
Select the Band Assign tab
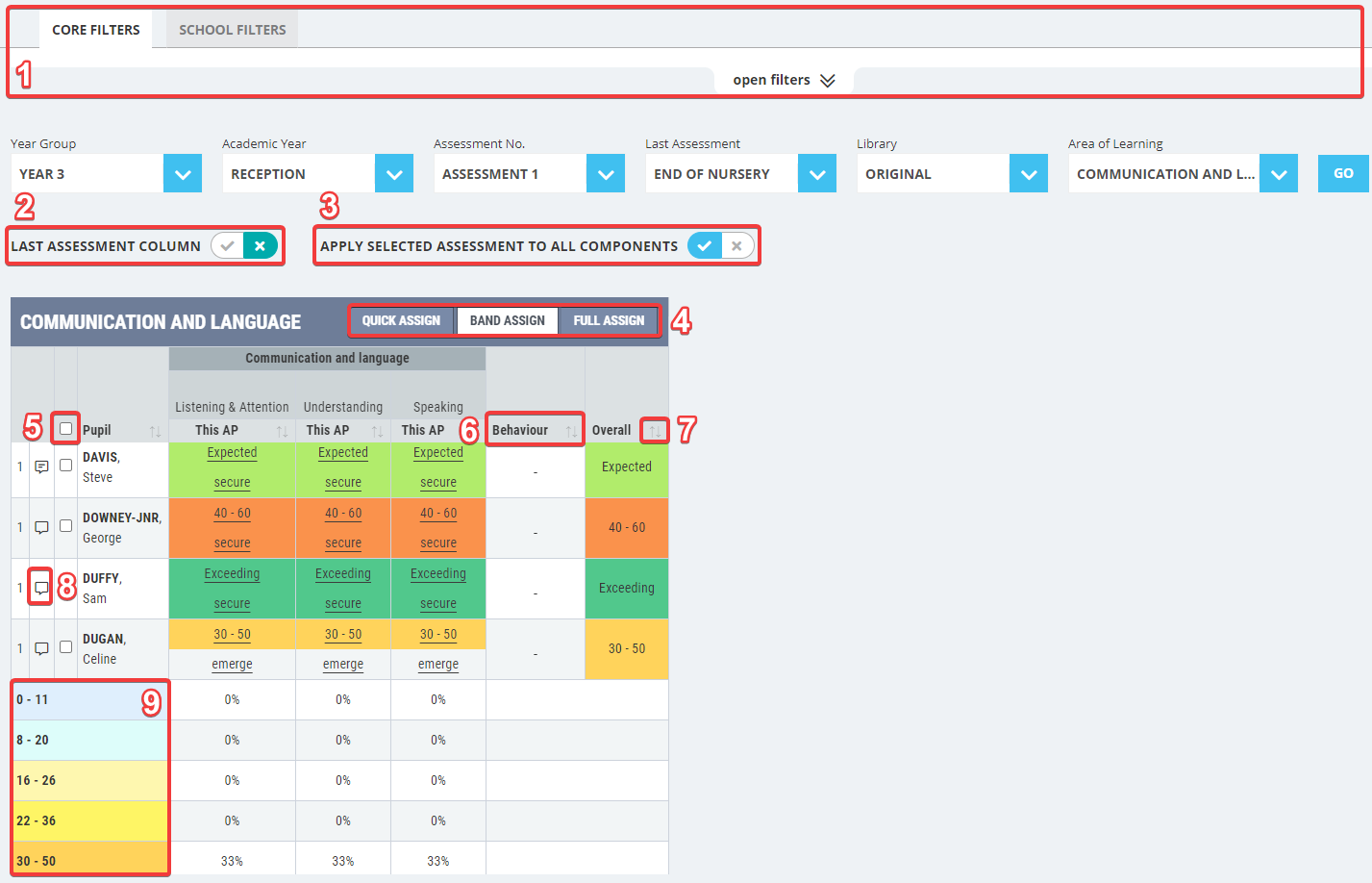tap(507, 320)
